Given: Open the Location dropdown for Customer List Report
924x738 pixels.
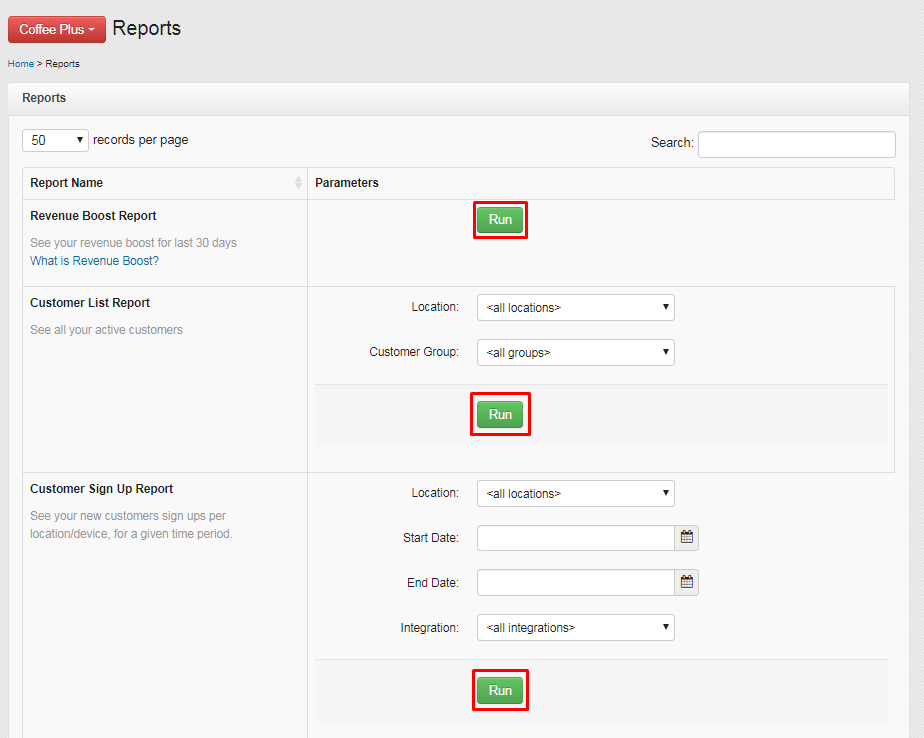Looking at the screenshot, I should tap(575, 307).
